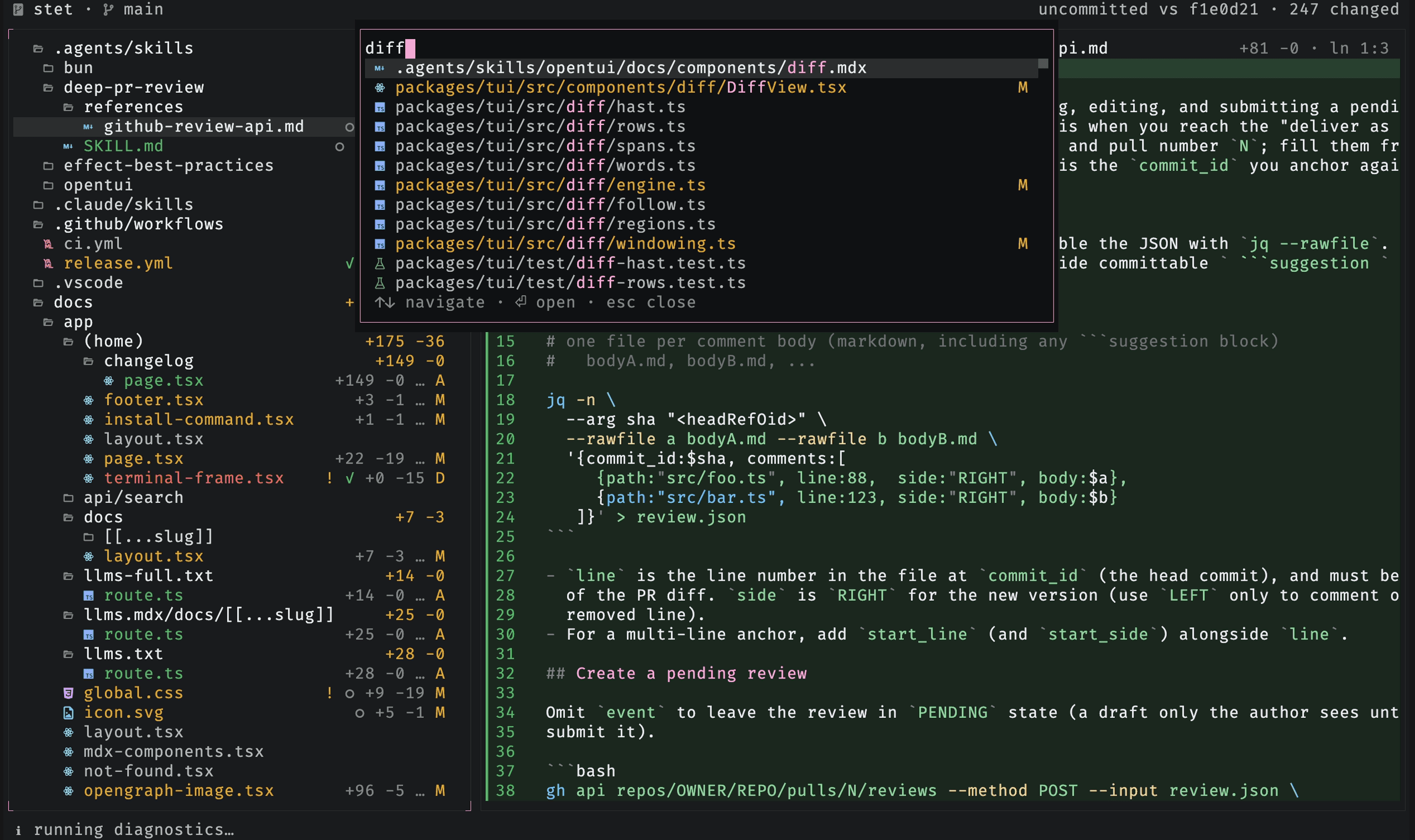Click the stet repository icon in header
Viewport: 1415px width, 840px height.
click(x=18, y=9)
